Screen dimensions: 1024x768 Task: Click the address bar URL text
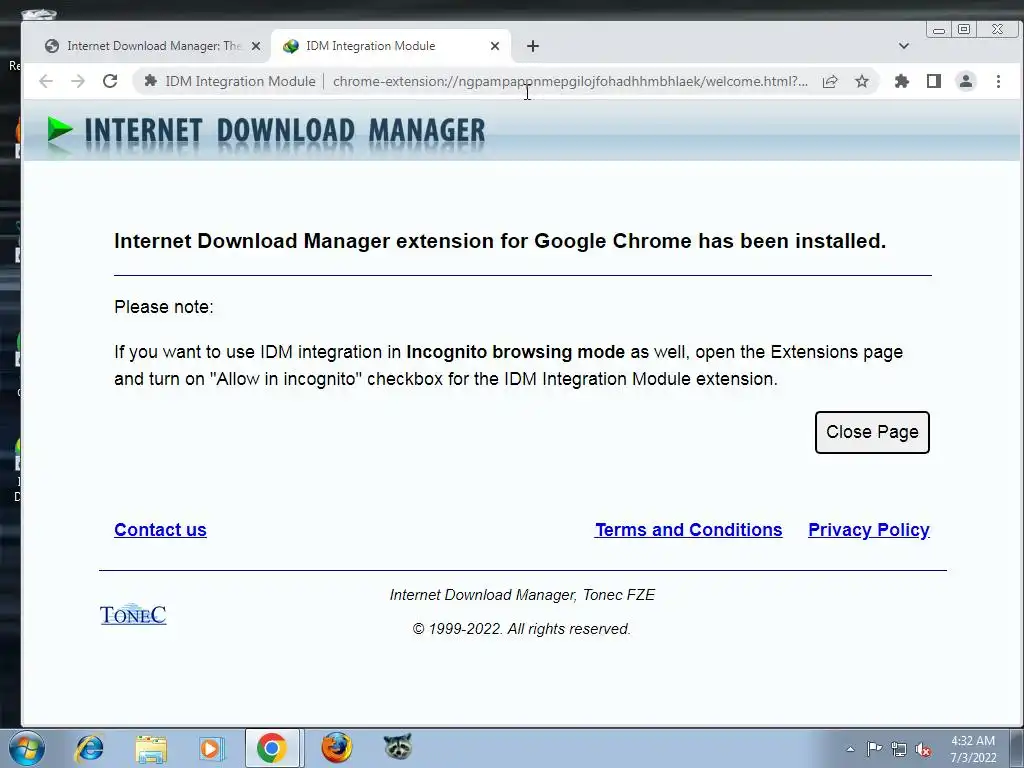[x=569, y=81]
